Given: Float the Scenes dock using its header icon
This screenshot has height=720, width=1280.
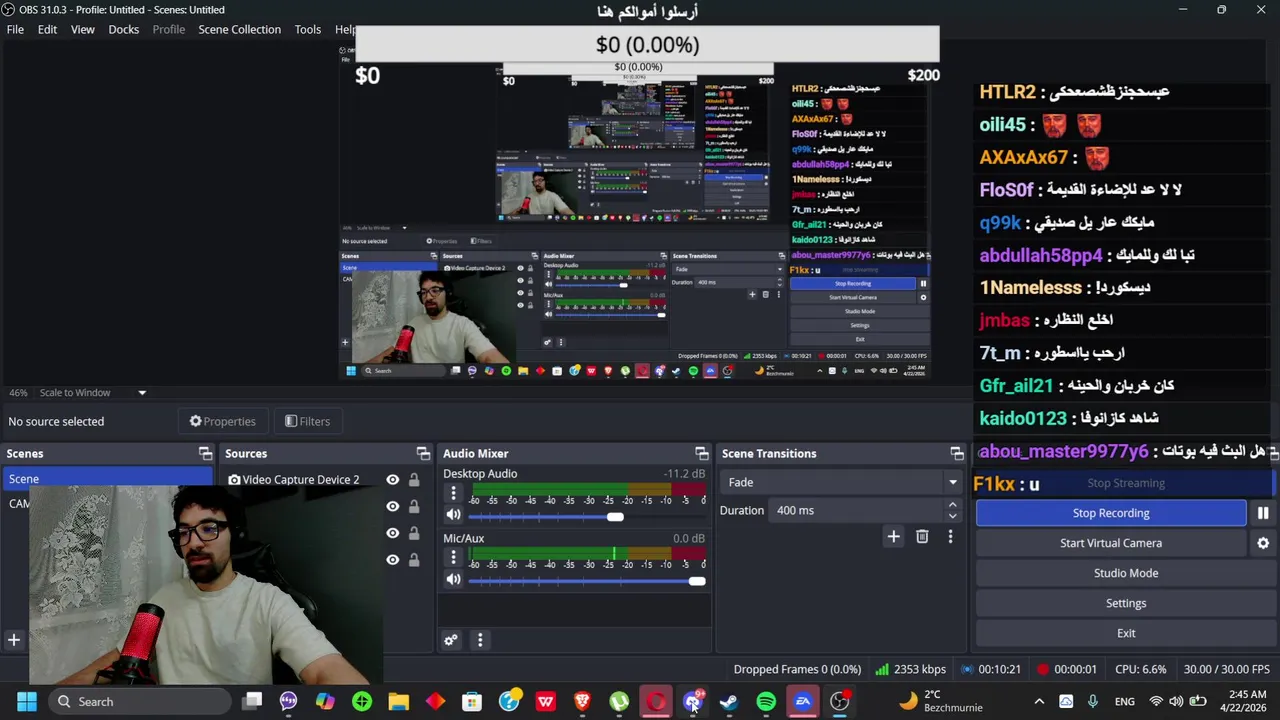Looking at the screenshot, I should point(205,454).
